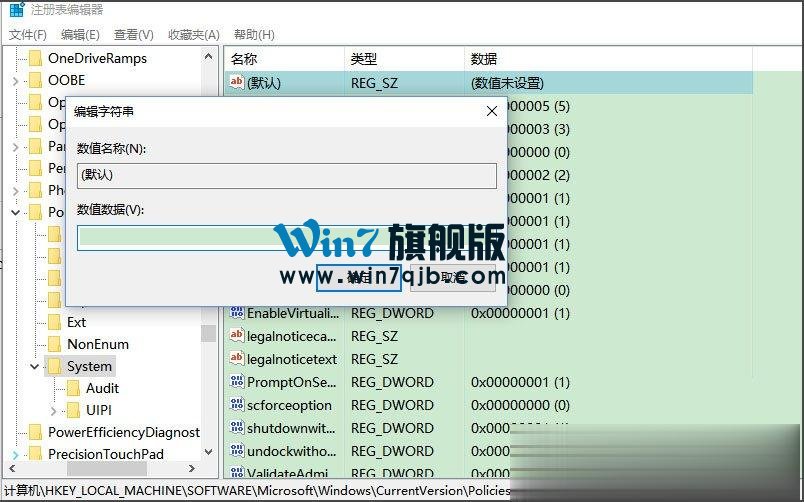This screenshot has width=804, height=502.
Task: Sort by the 数据 column header
Action: click(608, 59)
